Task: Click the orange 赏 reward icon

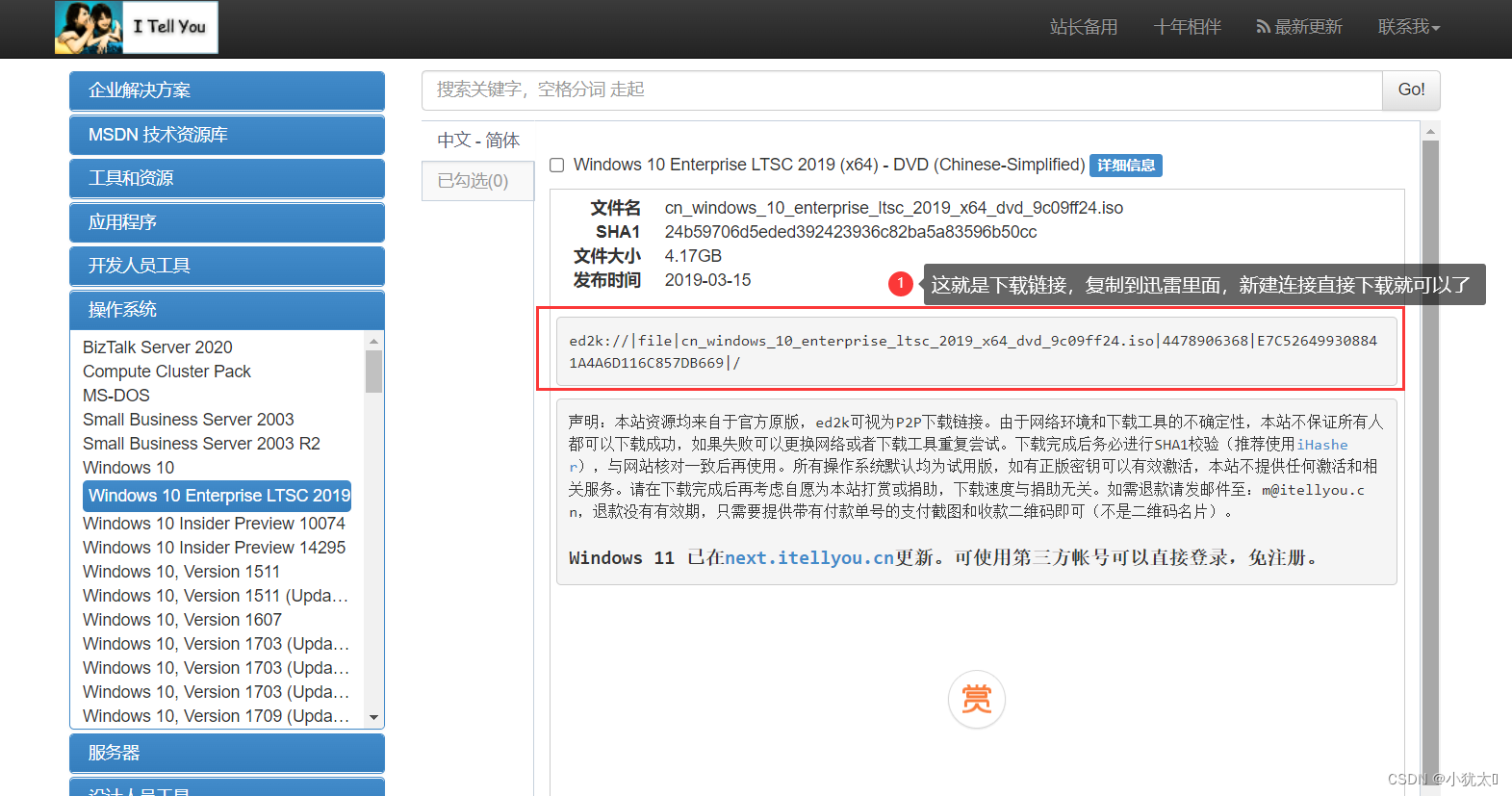Action: pos(977,699)
